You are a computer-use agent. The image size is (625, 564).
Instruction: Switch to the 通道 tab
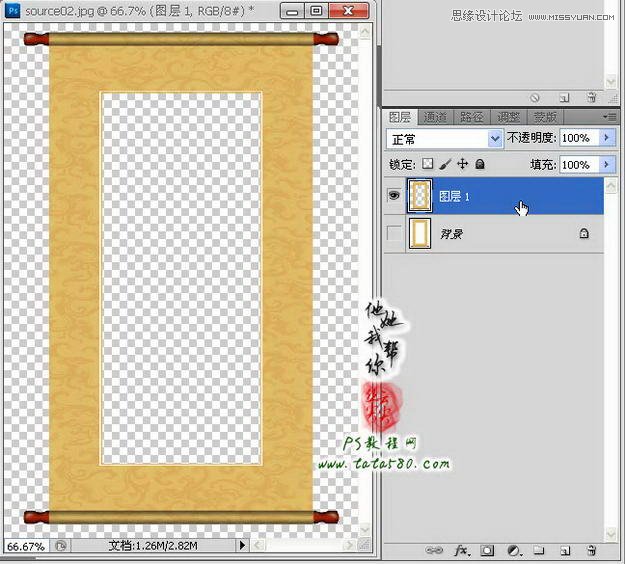click(x=435, y=117)
